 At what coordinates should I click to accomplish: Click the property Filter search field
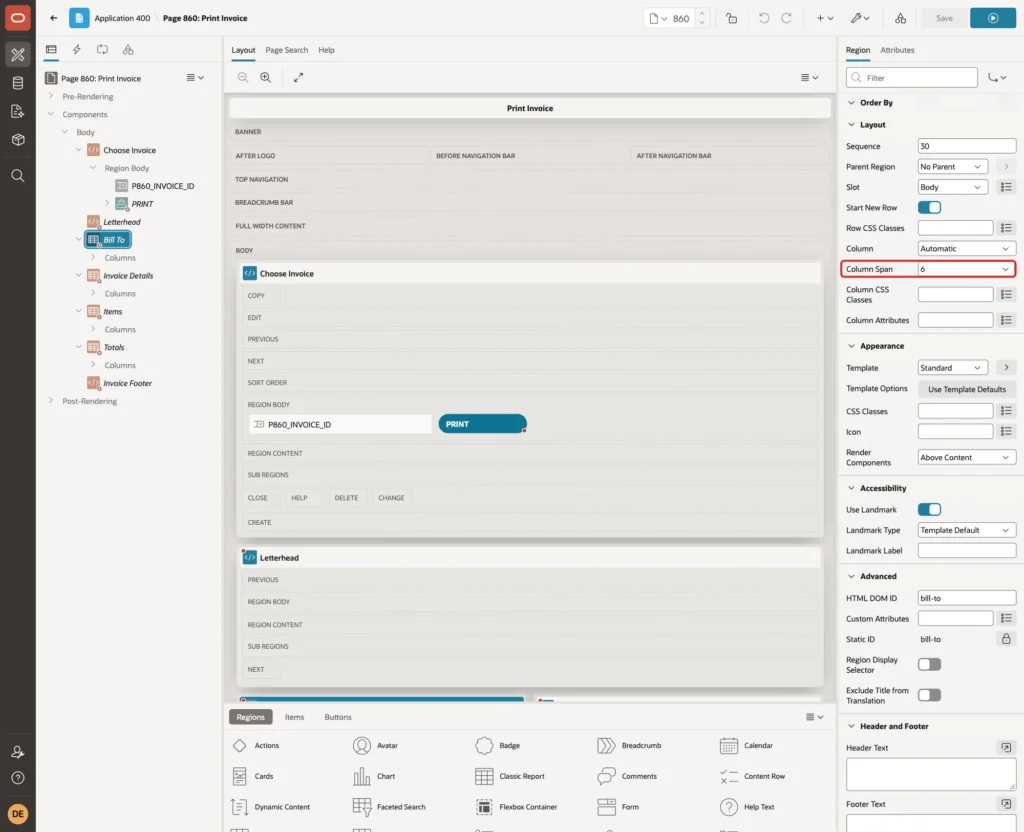tap(911, 78)
